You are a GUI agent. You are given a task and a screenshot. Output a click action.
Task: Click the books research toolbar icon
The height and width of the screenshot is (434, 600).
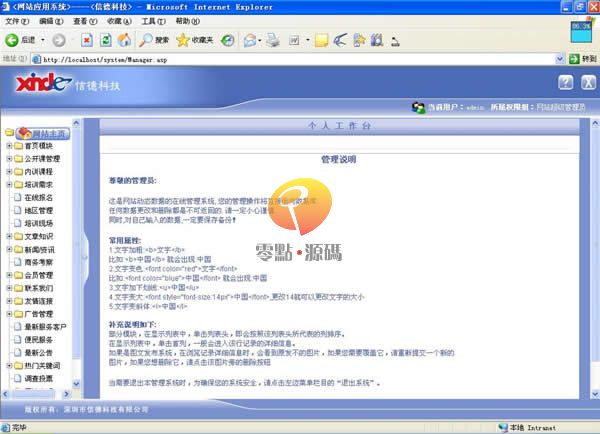[377, 40]
